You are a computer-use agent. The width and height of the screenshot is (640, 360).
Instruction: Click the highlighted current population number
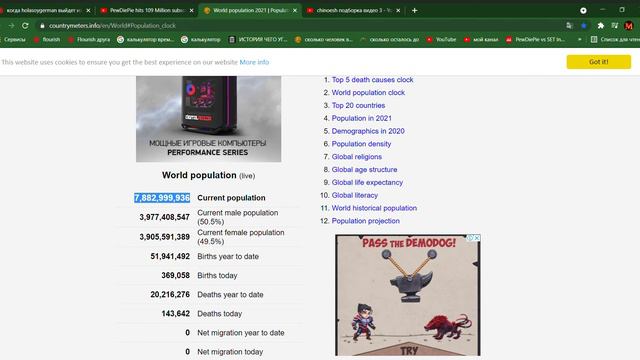(162, 198)
